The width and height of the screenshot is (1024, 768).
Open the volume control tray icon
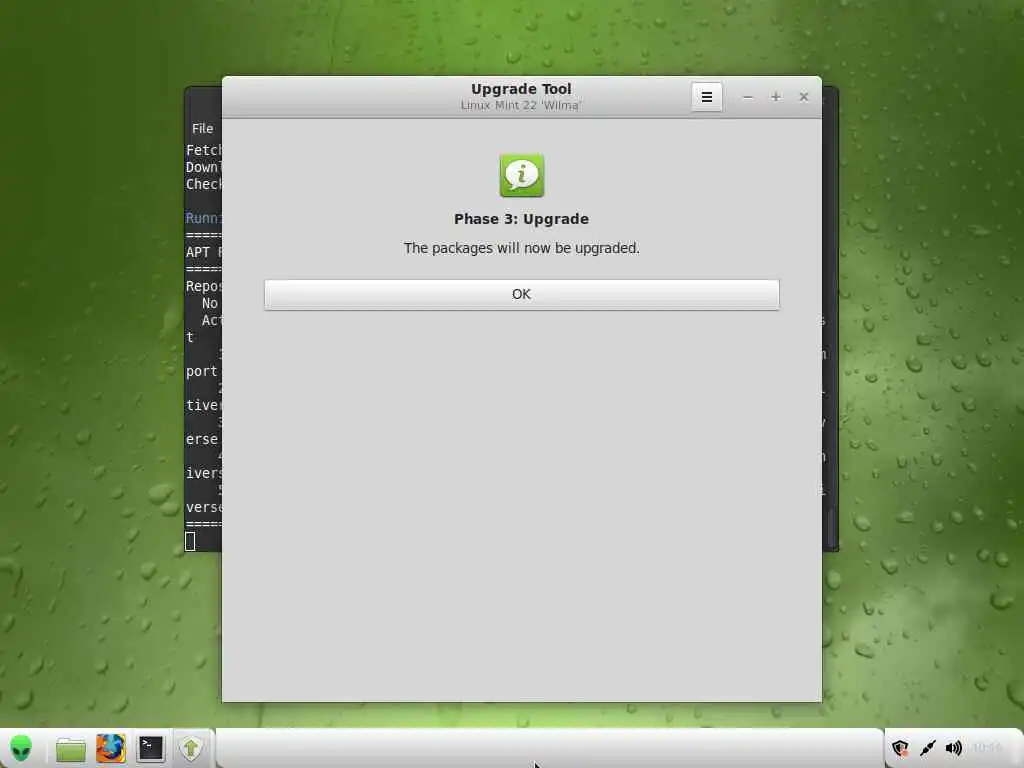[x=953, y=748]
